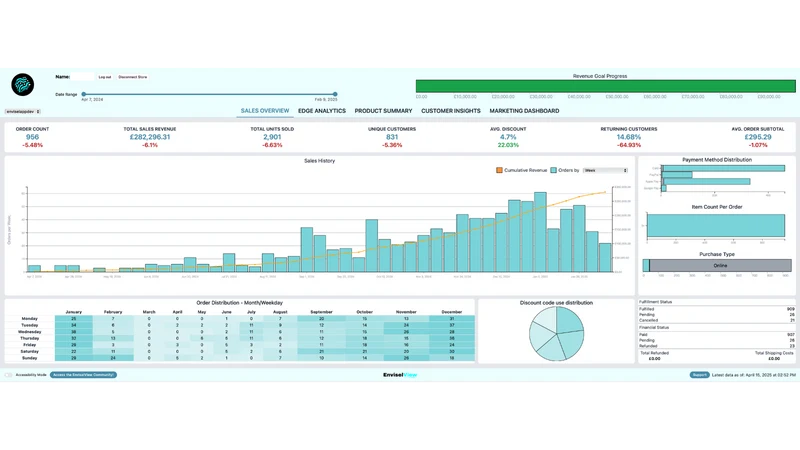Viewport: 800px width, 450px height.
Task: Click Total Units Sold value 2,901
Action: coord(272,137)
